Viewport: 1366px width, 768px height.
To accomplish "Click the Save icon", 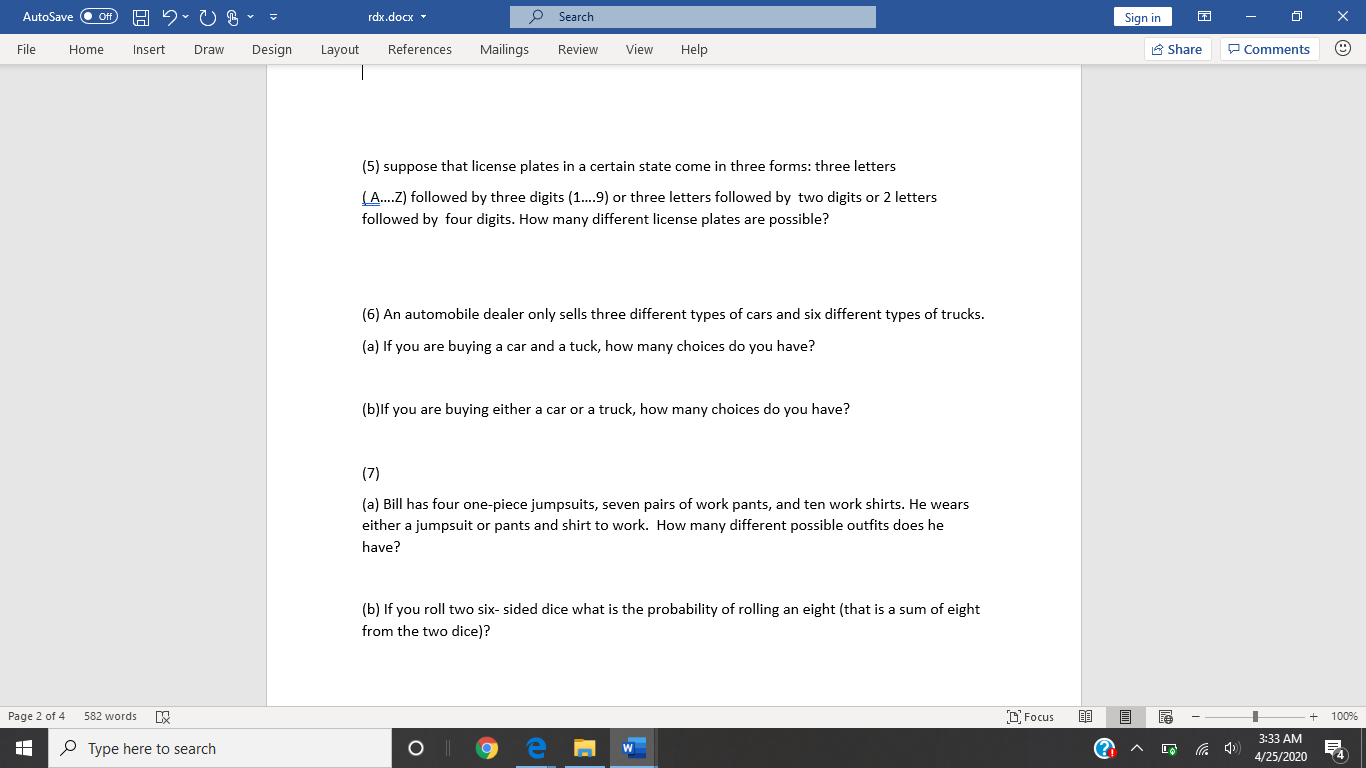I will click(140, 16).
